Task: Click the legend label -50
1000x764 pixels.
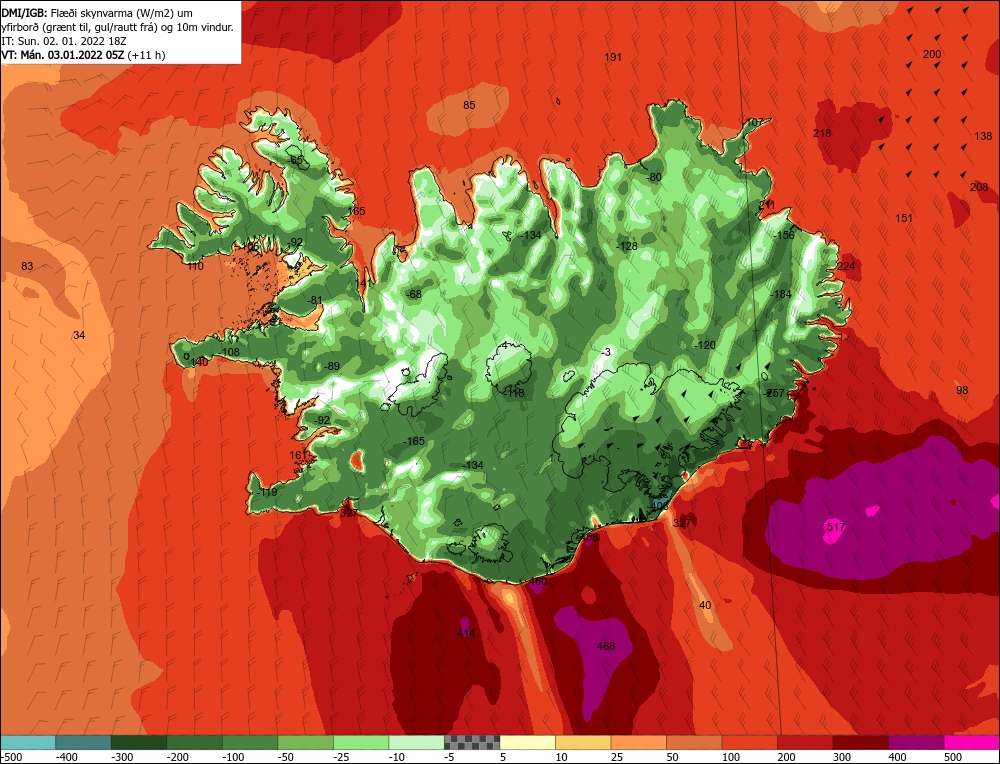Action: pos(286,757)
